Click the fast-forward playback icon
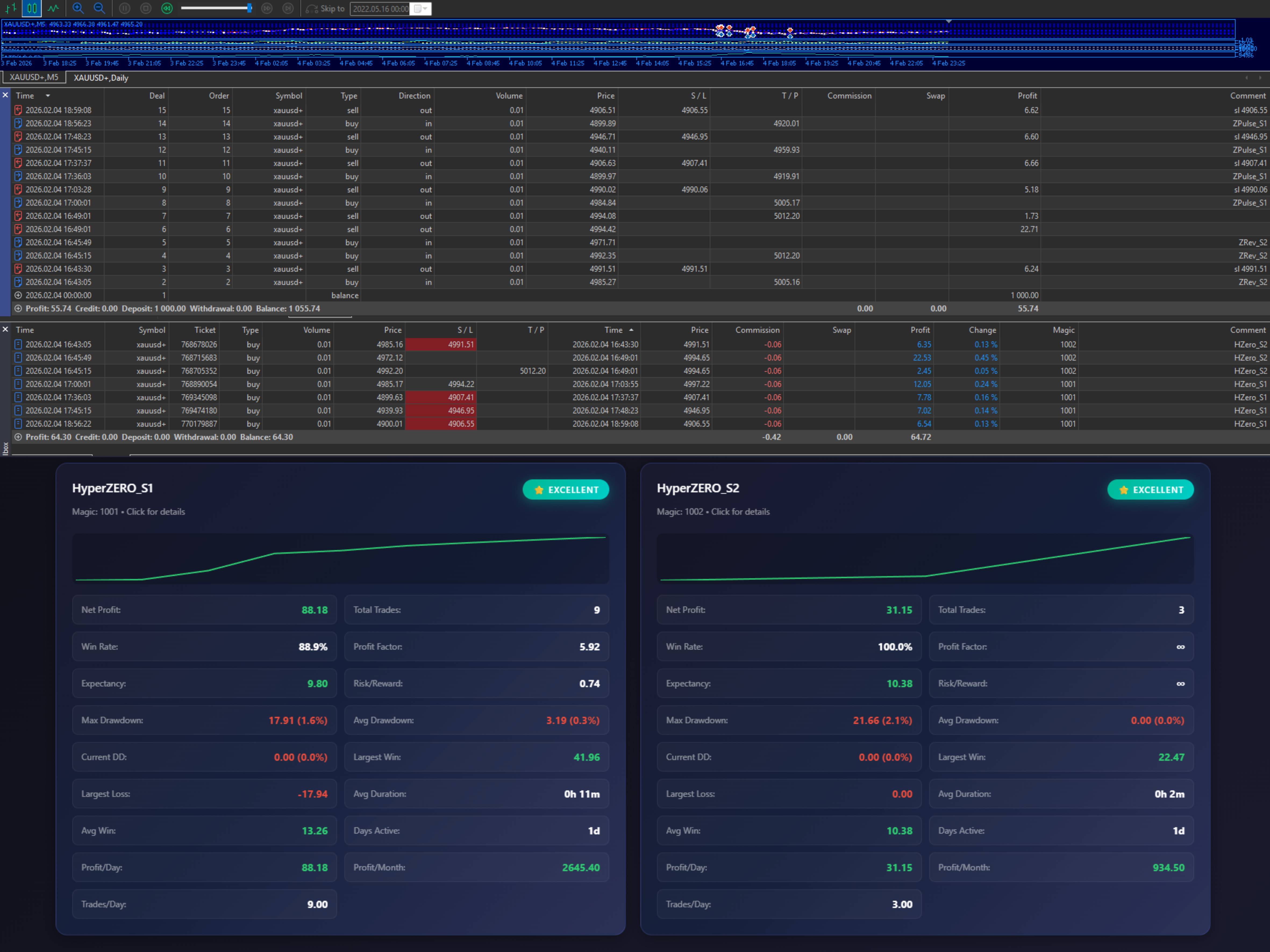The image size is (1270, 952). click(x=267, y=8)
